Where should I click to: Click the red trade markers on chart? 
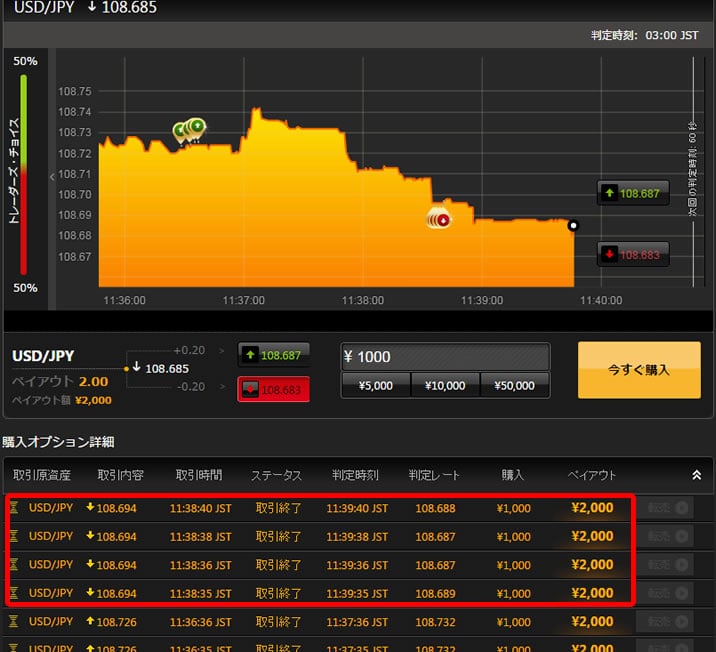[438, 219]
